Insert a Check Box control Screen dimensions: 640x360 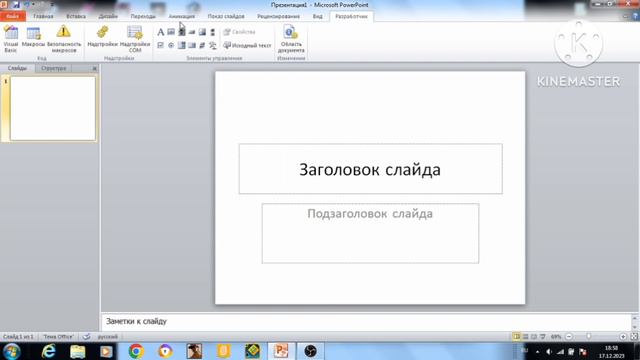tap(160, 45)
